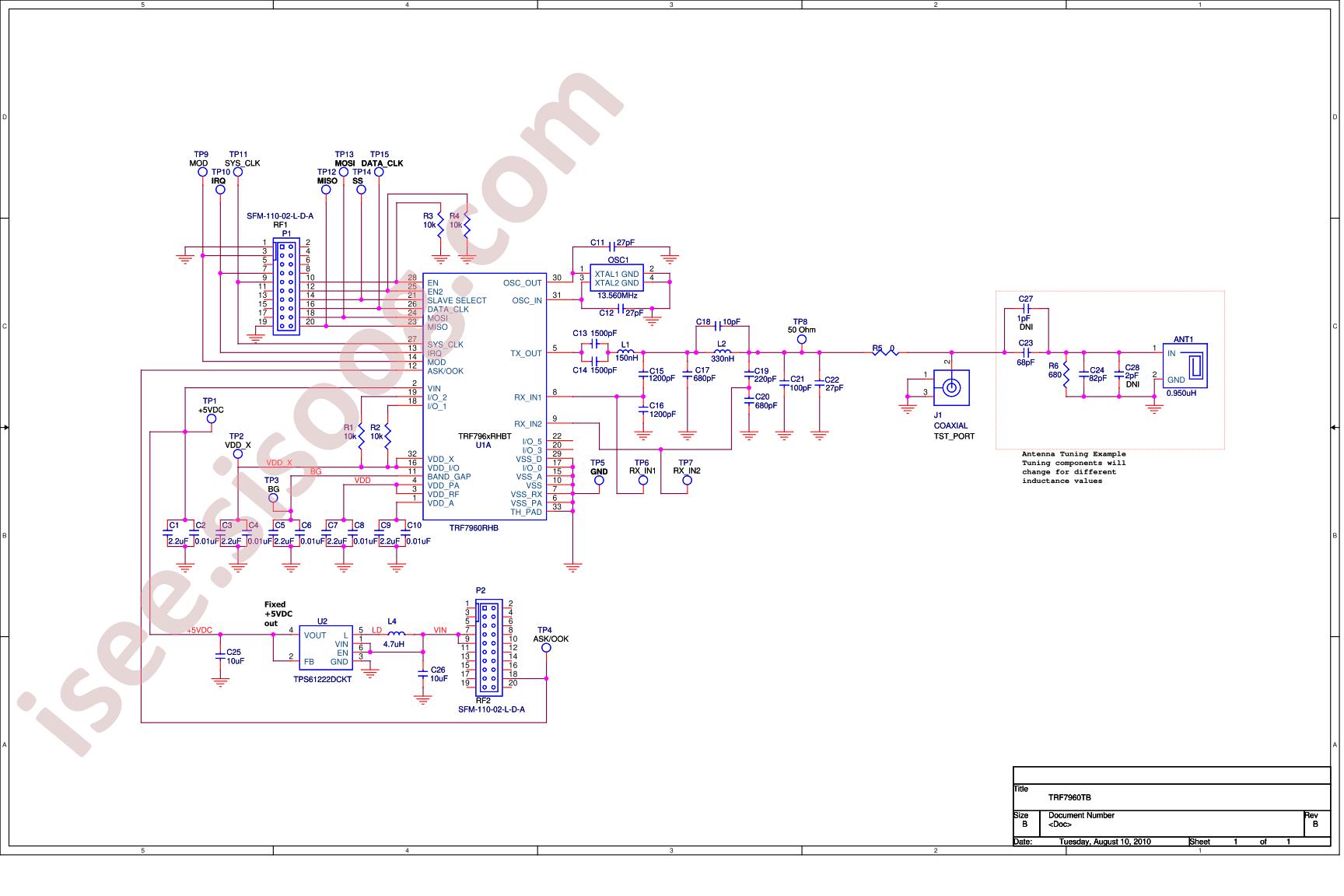The width and height of the screenshot is (1344, 896).
Task: Select the TP14 SS test point circle
Action: (x=362, y=190)
